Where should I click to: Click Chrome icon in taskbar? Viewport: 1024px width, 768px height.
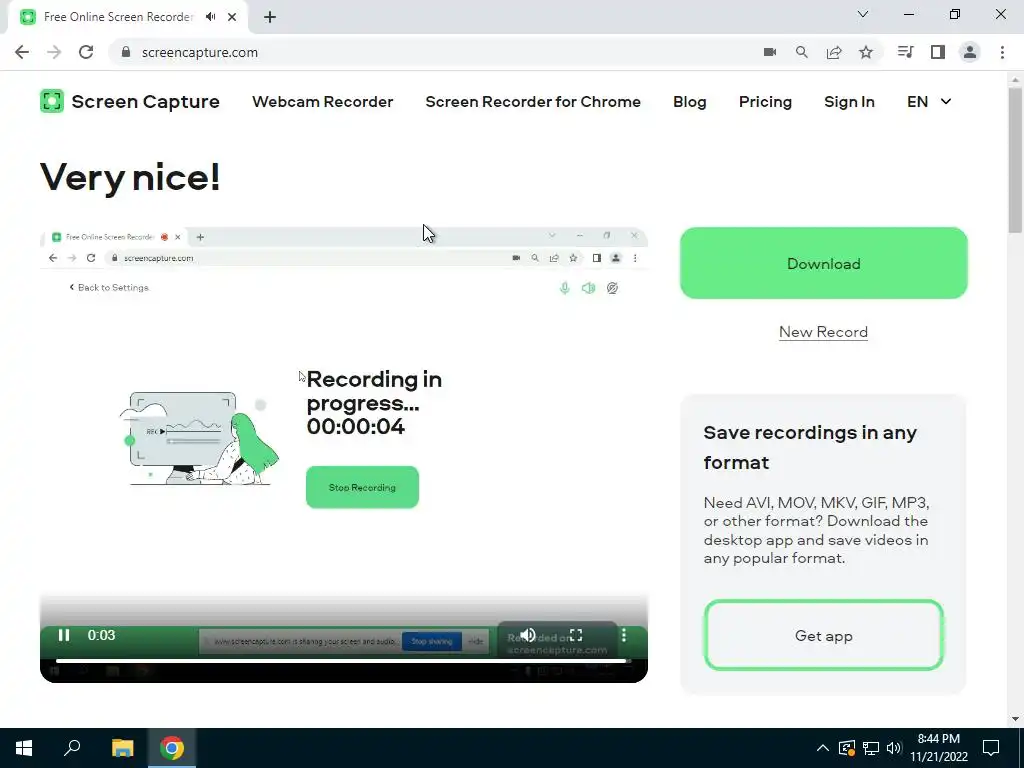(172, 748)
